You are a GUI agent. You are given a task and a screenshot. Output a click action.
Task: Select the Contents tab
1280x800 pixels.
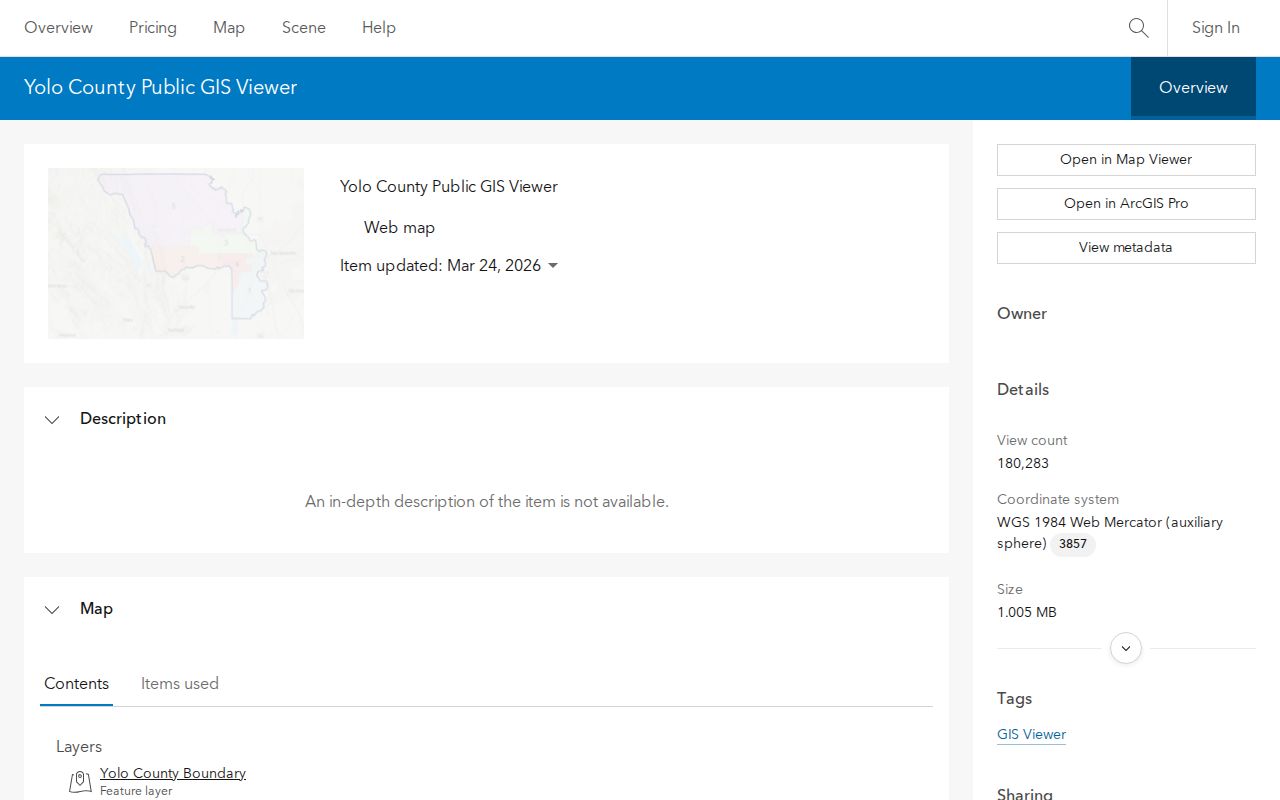click(76, 684)
